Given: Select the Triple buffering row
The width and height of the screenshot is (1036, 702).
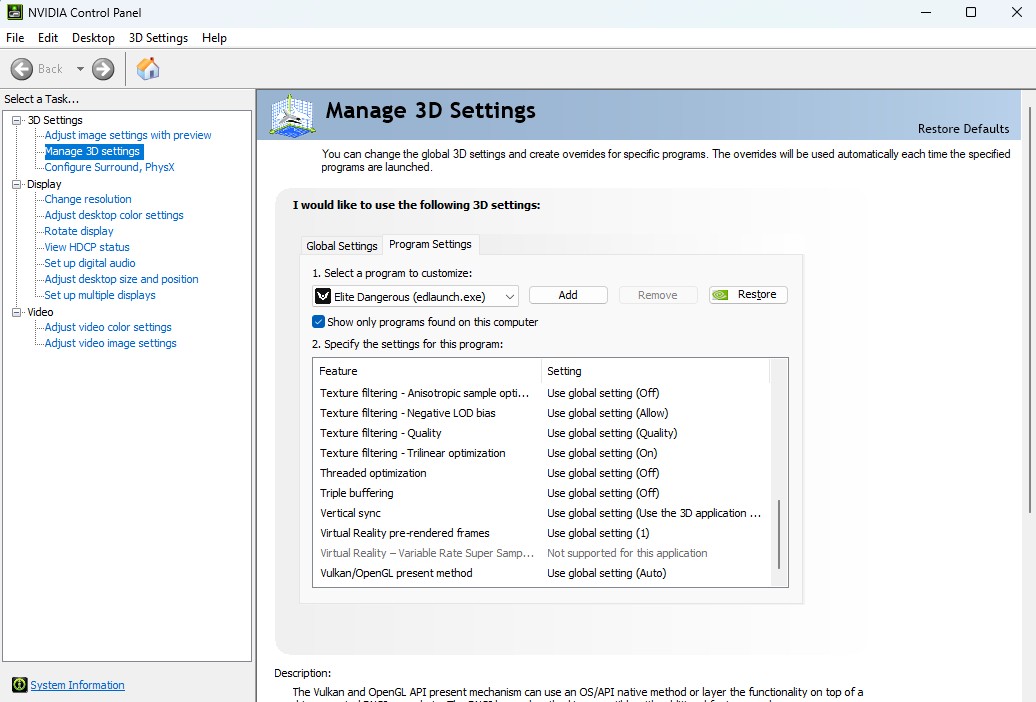Looking at the screenshot, I should (541, 493).
